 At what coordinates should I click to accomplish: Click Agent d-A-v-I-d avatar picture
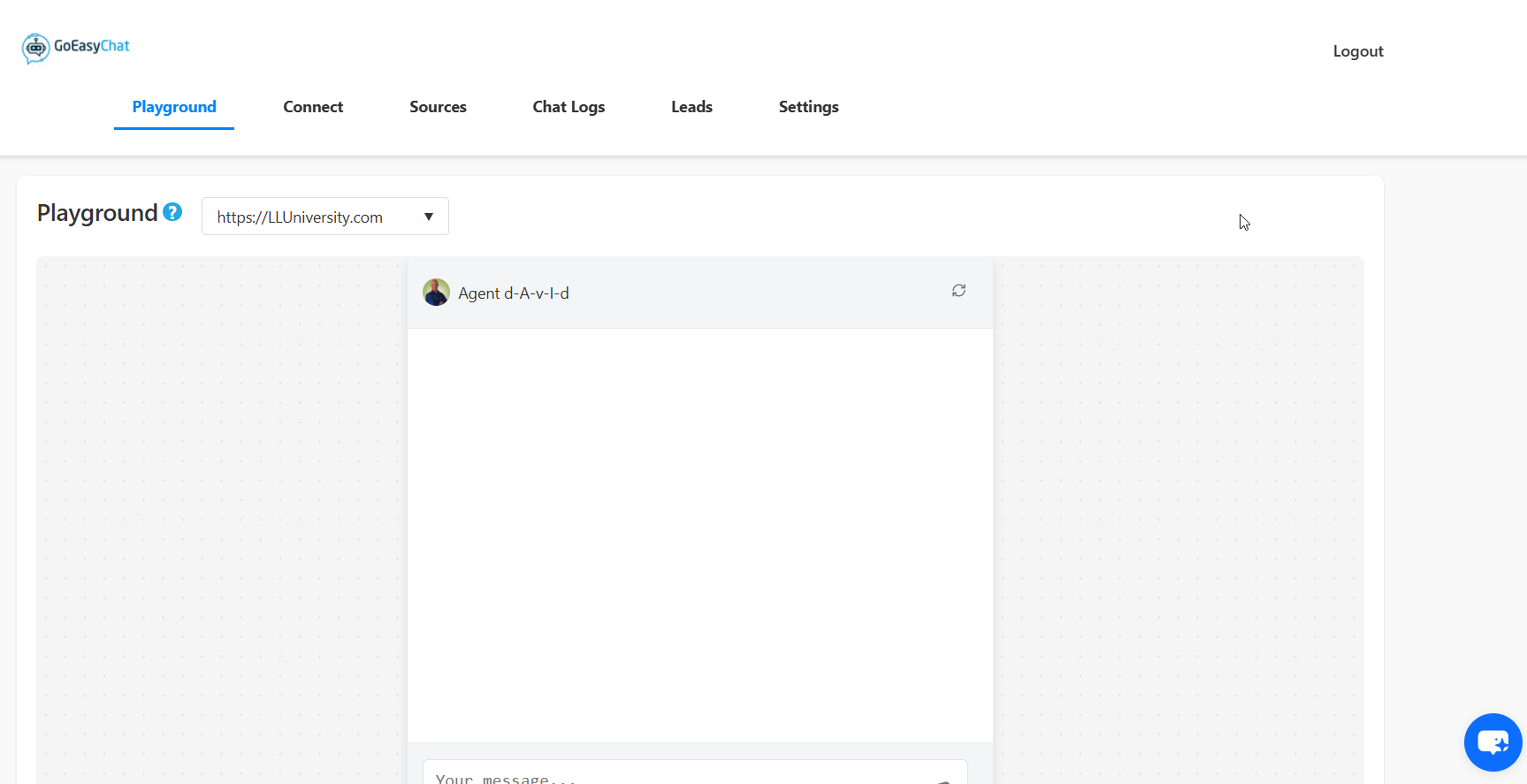coord(436,293)
